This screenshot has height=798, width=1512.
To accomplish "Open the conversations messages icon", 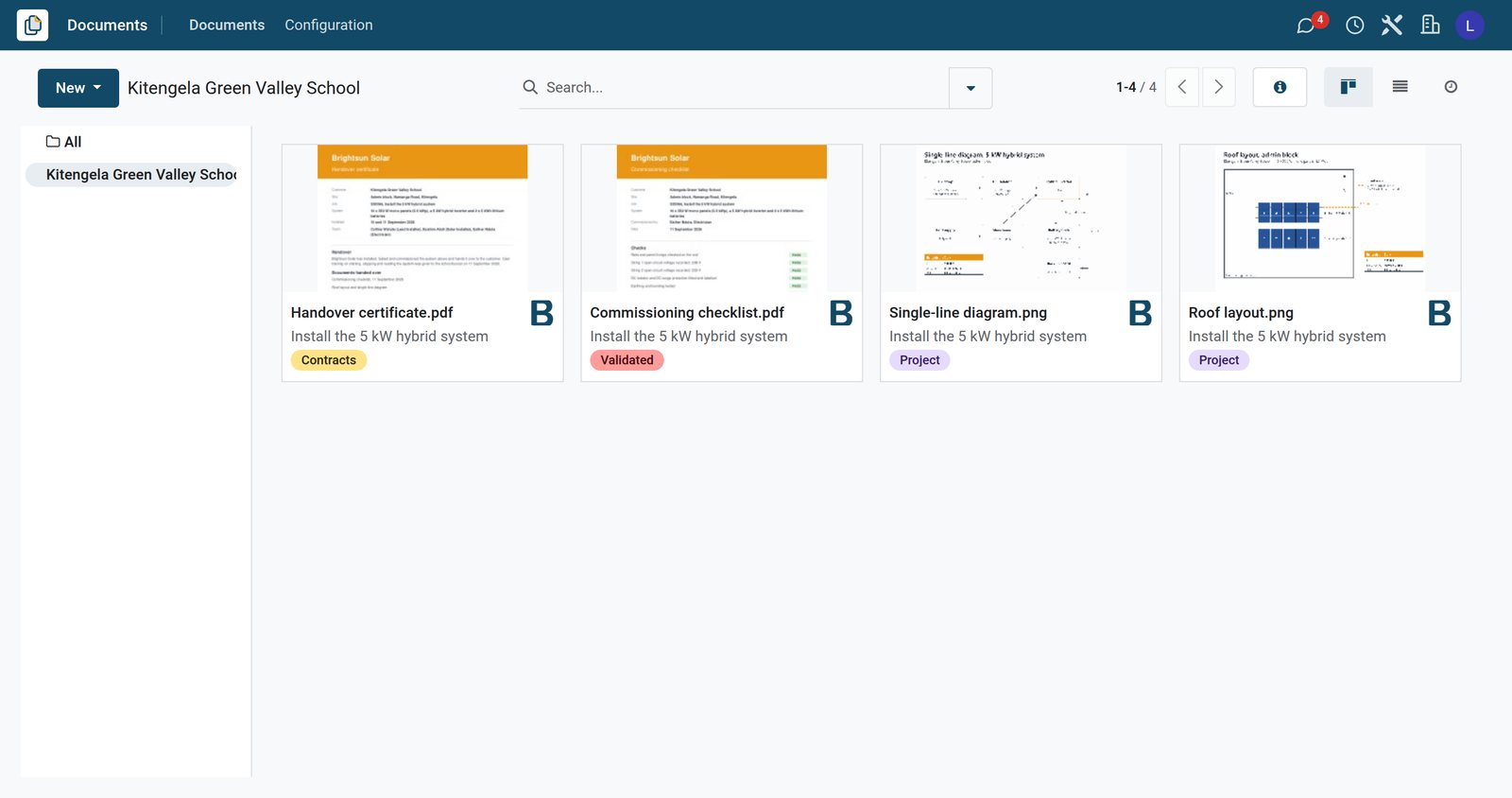I will tap(1307, 26).
